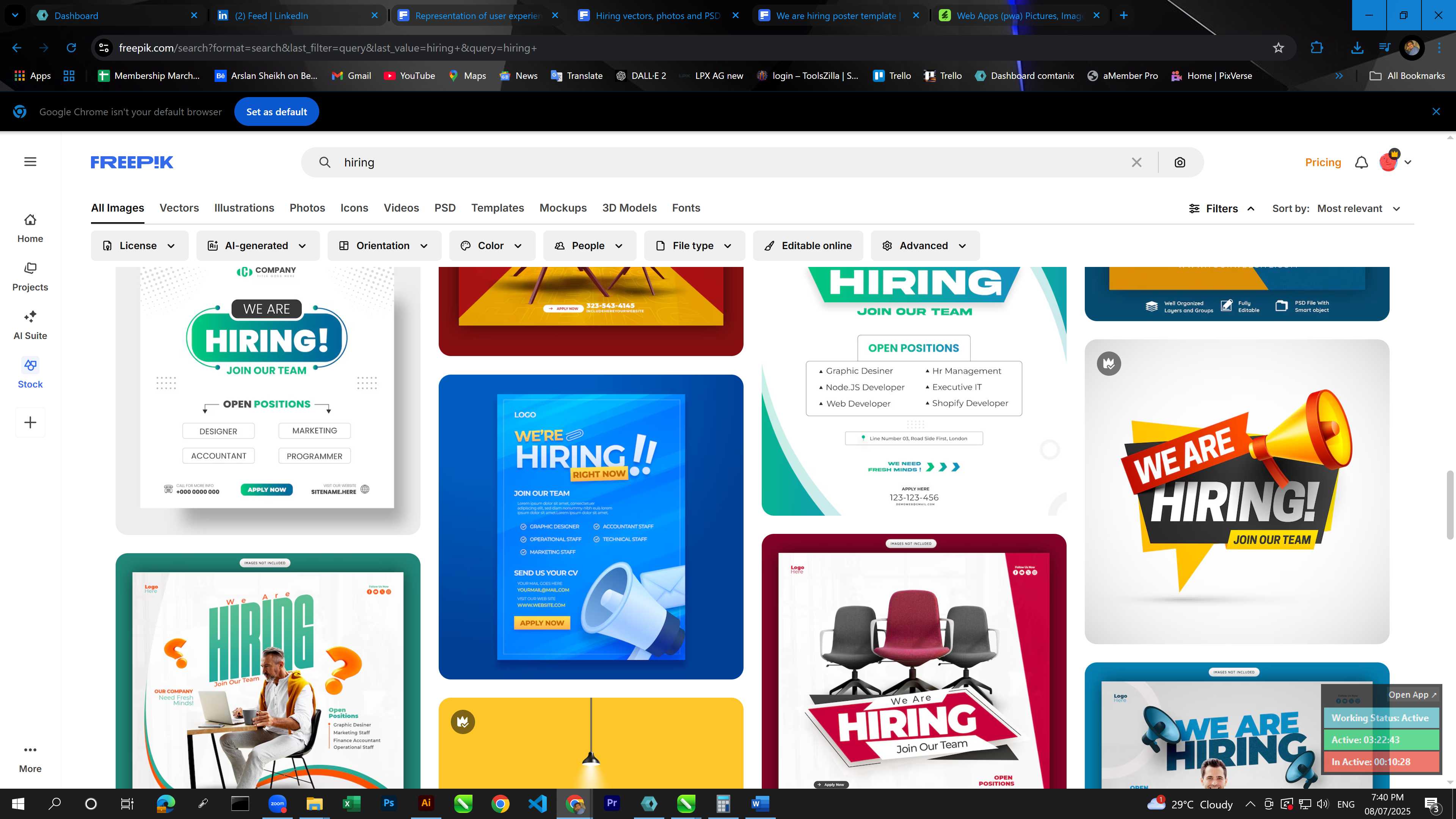Screen dimensions: 1456x819
Task: Expand the Orientation filter dropdown
Action: point(384,246)
